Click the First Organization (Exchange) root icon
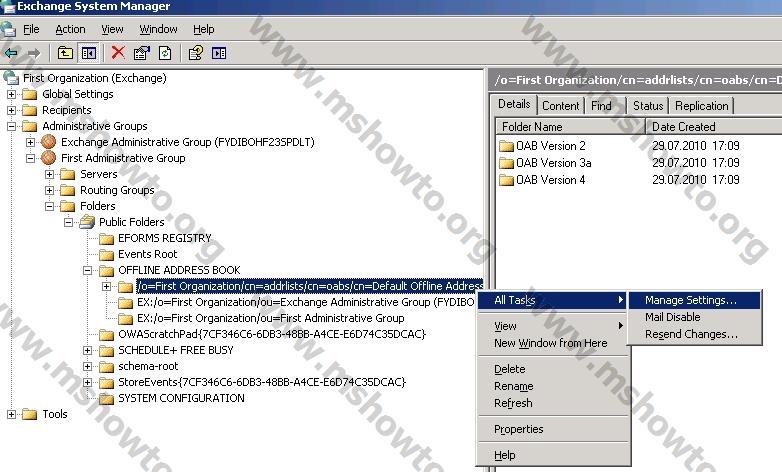This screenshot has height=472, width=782. [x=11, y=78]
